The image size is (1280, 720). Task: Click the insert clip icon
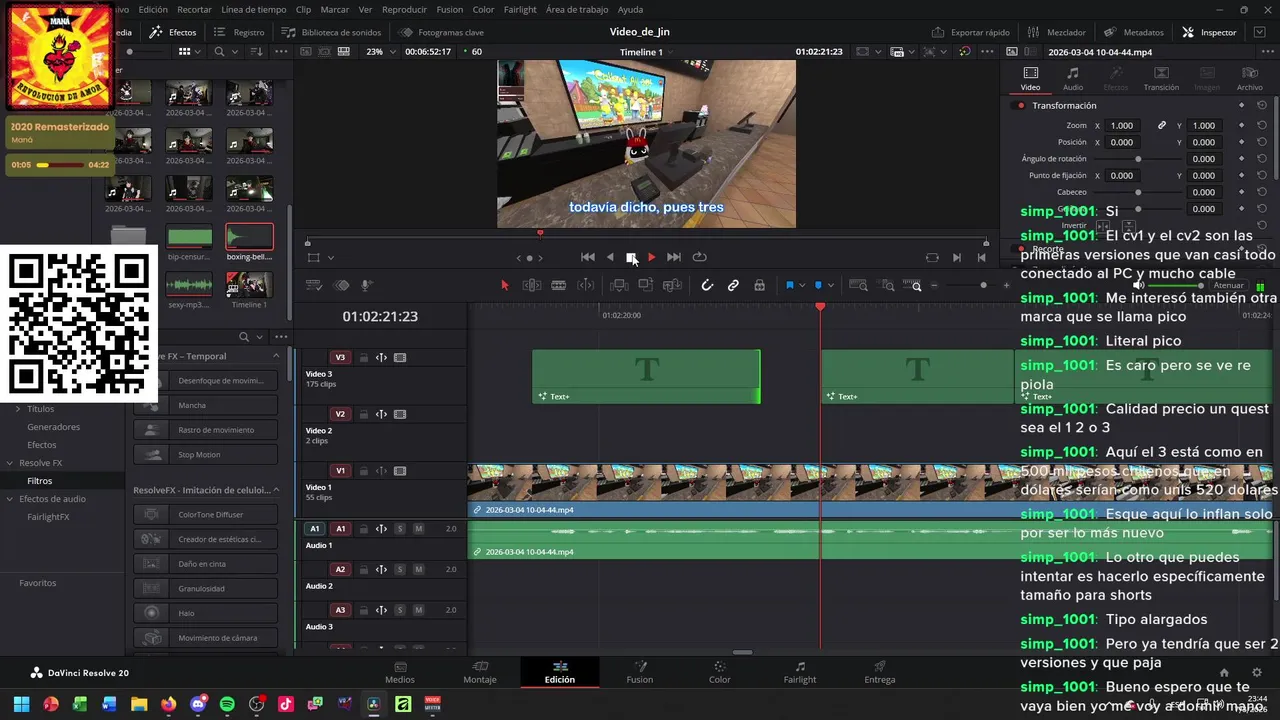[x=619, y=286]
